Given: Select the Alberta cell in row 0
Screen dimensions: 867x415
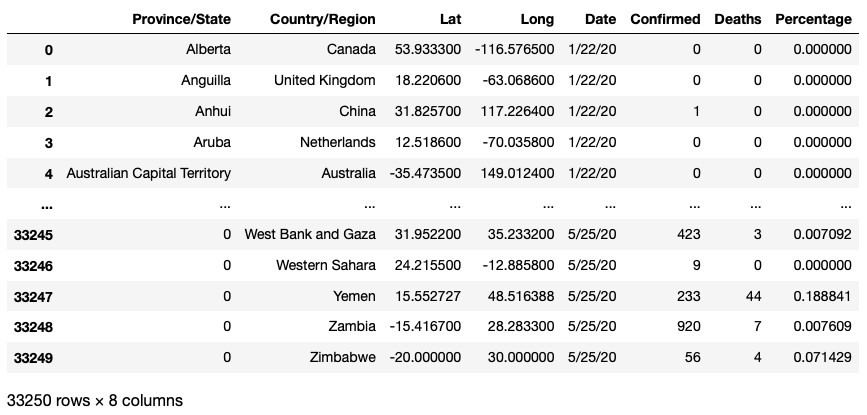Looking at the screenshot, I should point(208,49).
